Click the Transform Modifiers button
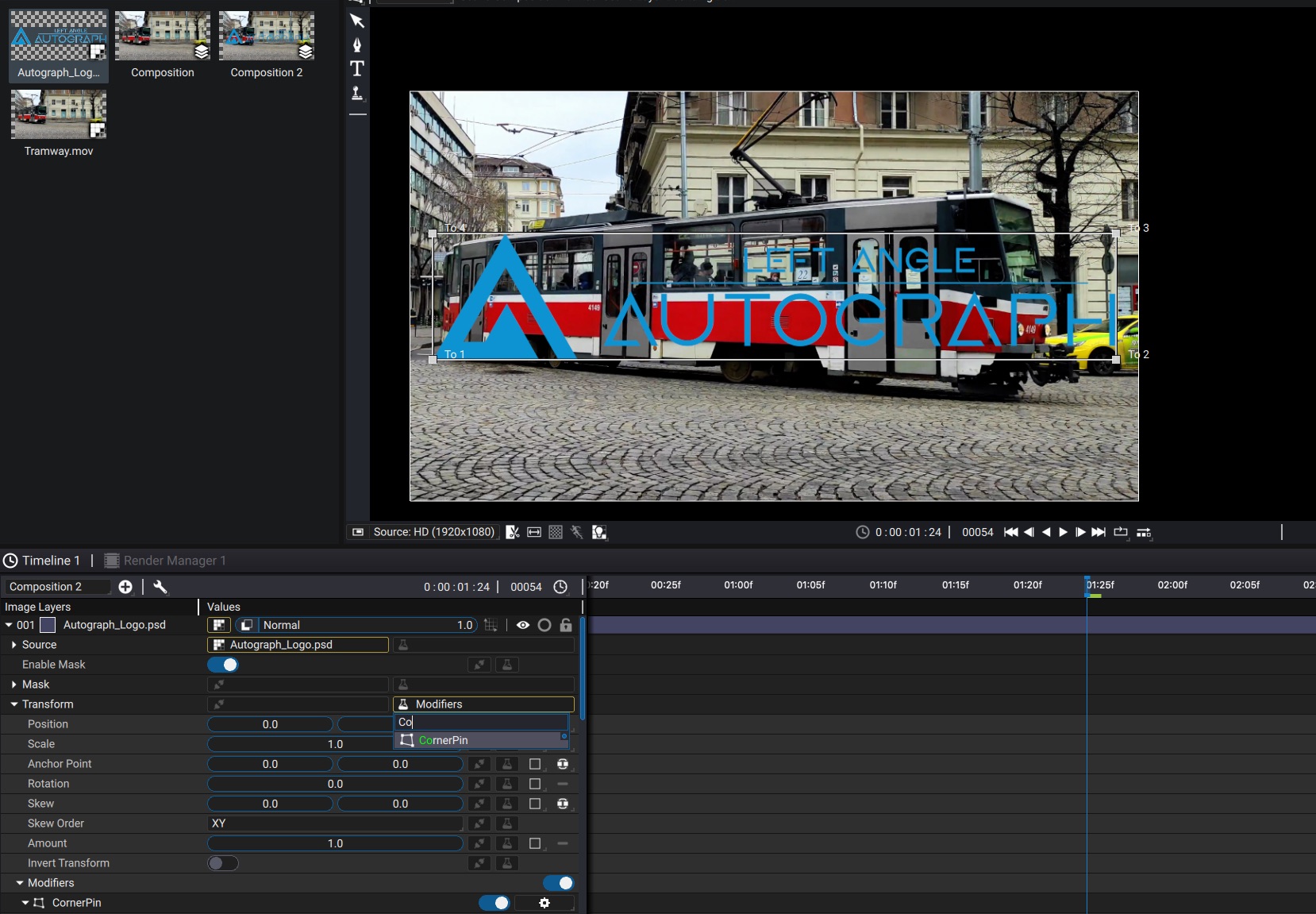 tap(483, 704)
